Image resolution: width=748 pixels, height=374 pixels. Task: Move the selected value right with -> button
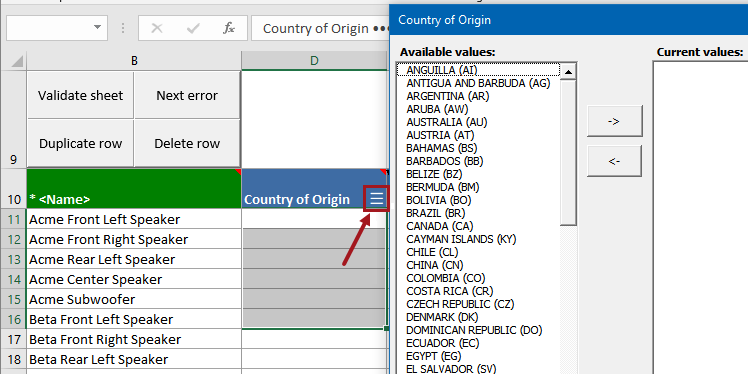pos(614,121)
